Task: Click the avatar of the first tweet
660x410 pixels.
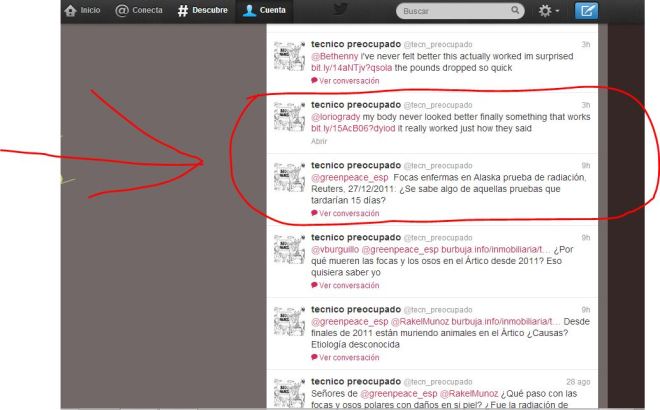Action: (290, 56)
